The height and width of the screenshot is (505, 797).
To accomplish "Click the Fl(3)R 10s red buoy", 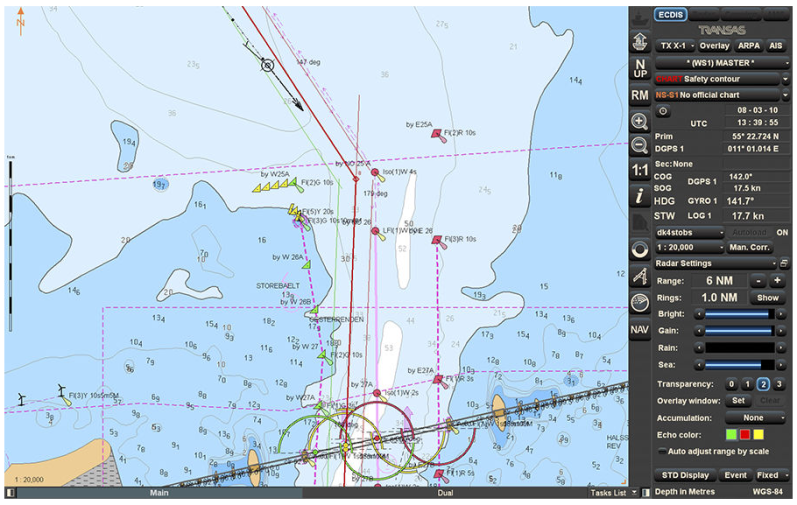I will [x=438, y=240].
